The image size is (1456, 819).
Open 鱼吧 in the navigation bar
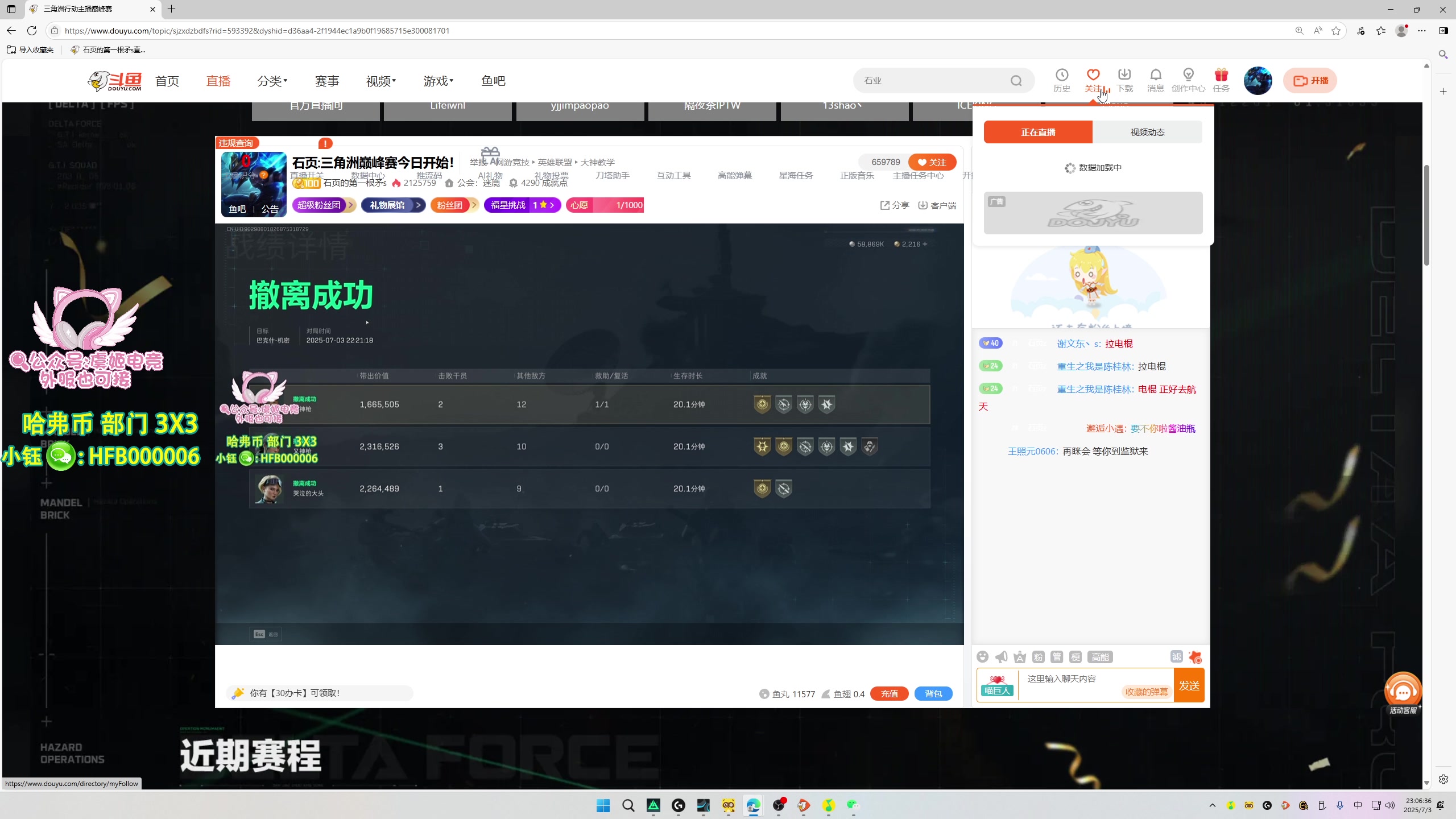tap(493, 81)
